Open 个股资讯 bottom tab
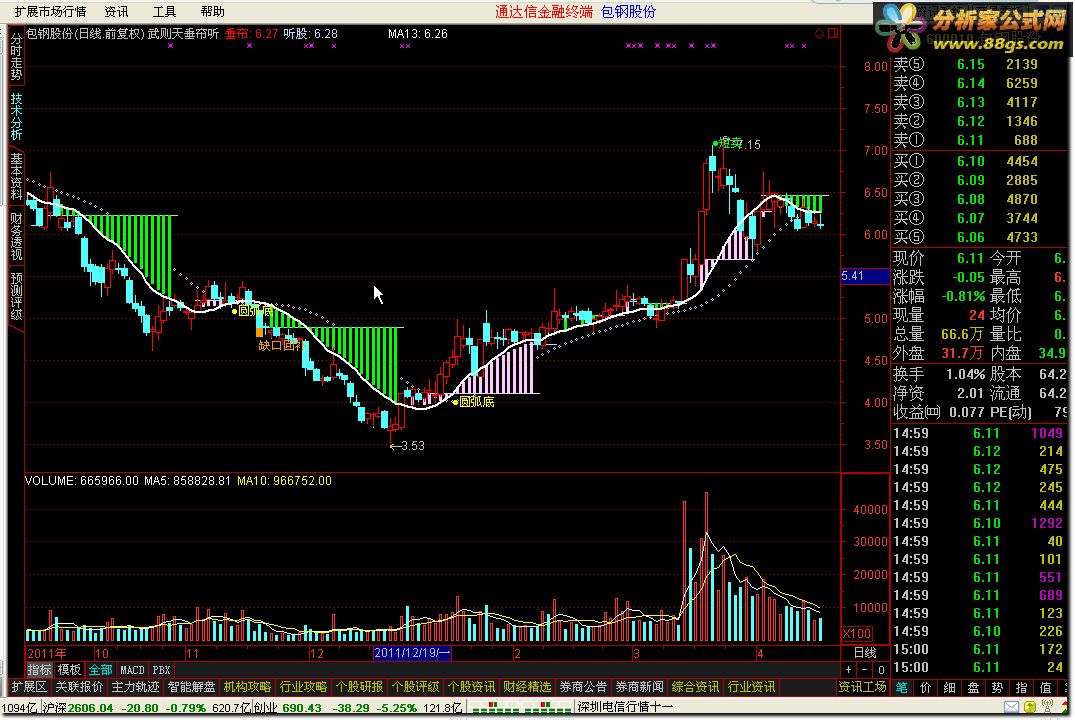The image size is (1075, 720). tap(471, 687)
